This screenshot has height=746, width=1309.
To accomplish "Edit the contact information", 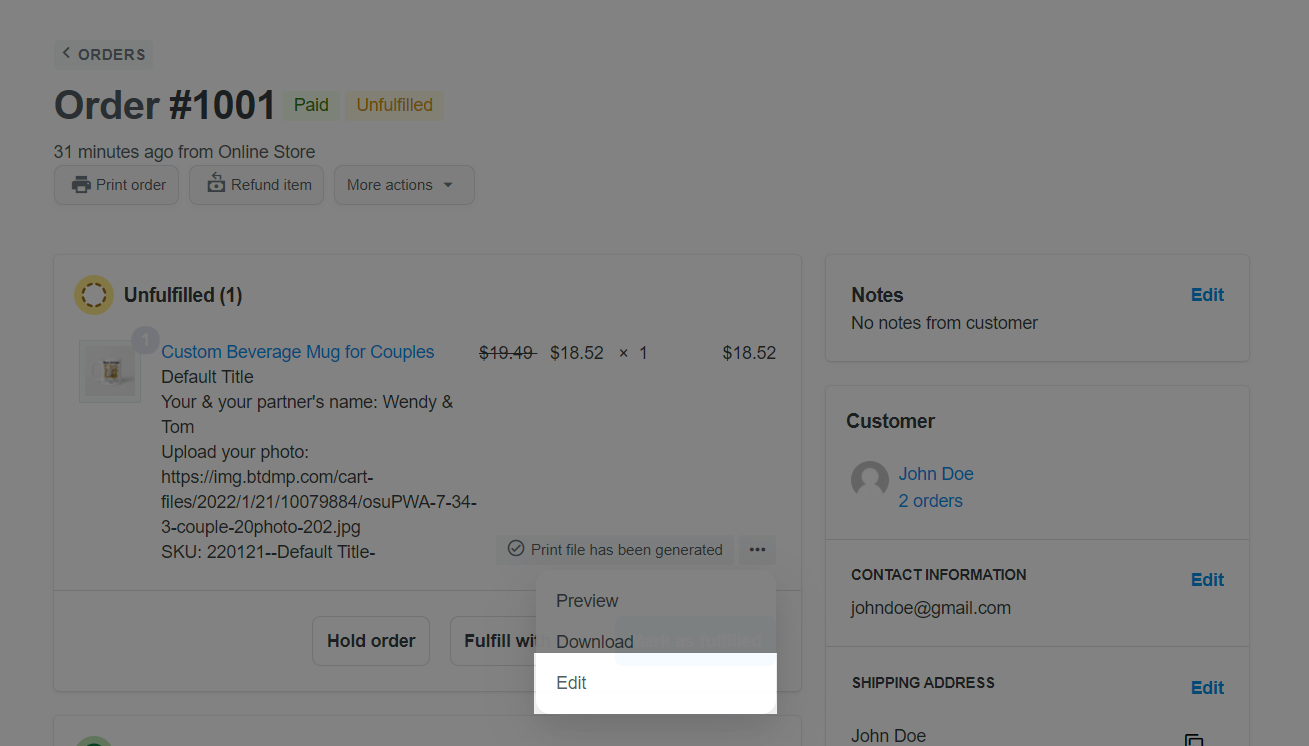I will [1207, 580].
